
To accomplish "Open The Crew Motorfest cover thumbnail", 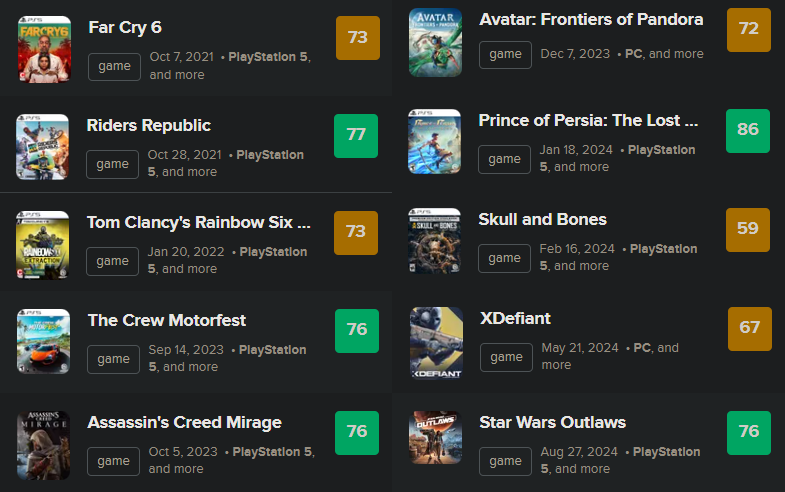I will 43,341.
